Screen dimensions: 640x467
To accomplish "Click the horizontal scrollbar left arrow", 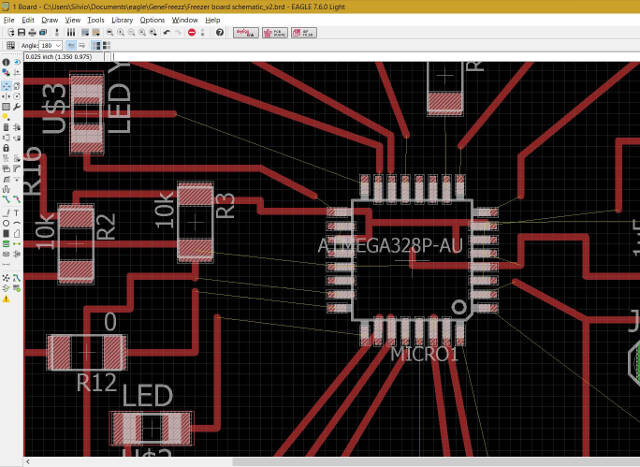I will coord(28,462).
